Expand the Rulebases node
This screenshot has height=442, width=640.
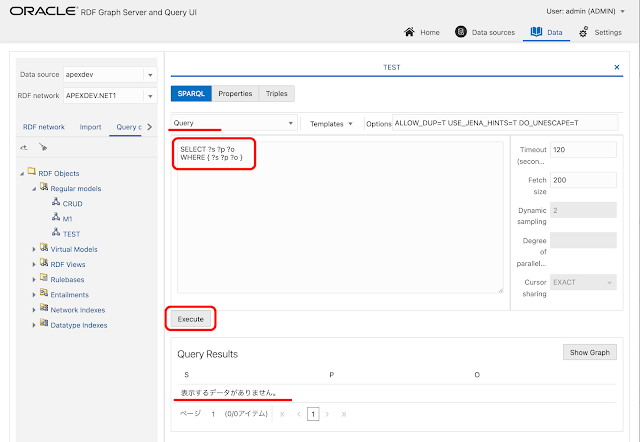(x=34, y=280)
